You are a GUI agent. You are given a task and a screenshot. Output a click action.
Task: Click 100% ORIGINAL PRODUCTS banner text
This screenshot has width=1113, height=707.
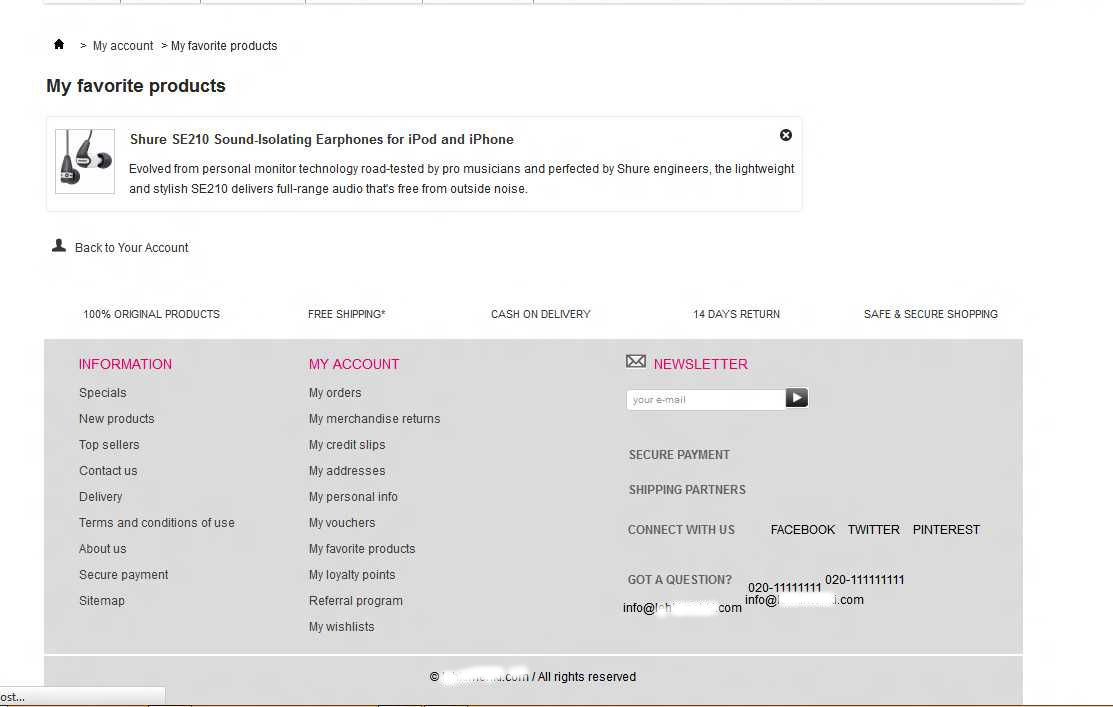coord(151,314)
